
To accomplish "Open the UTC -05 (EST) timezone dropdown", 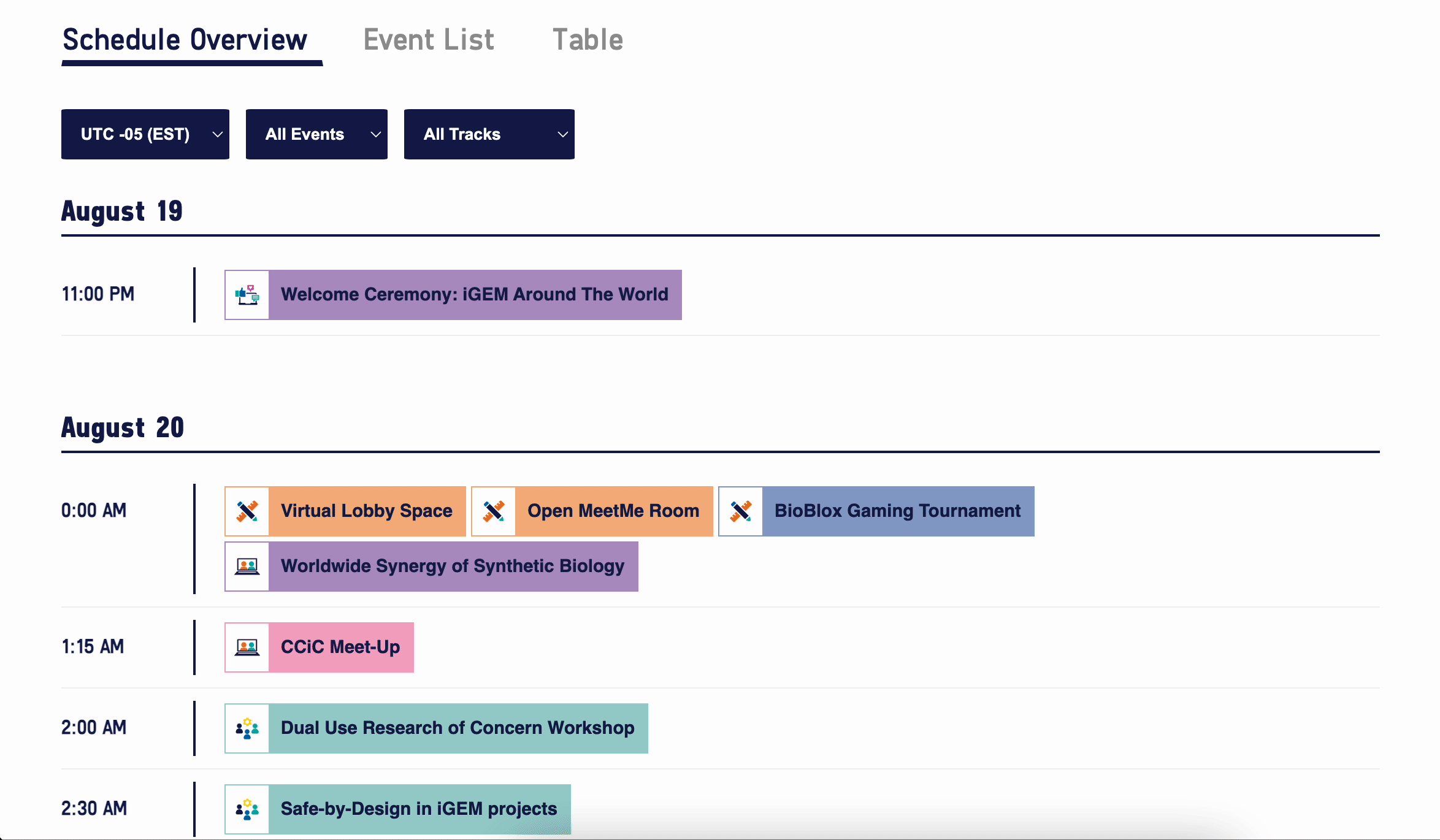I will (145, 134).
